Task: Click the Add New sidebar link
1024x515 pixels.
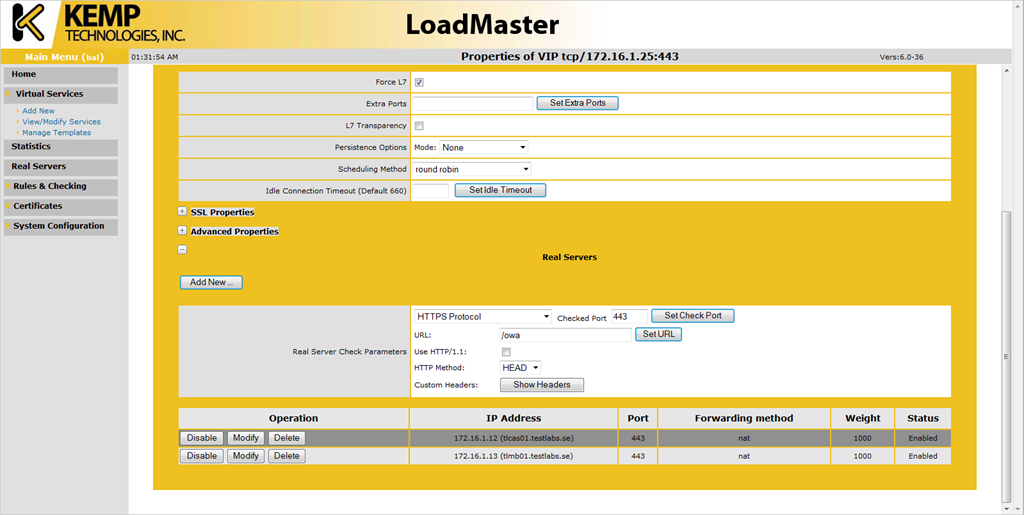Action: click(39, 111)
